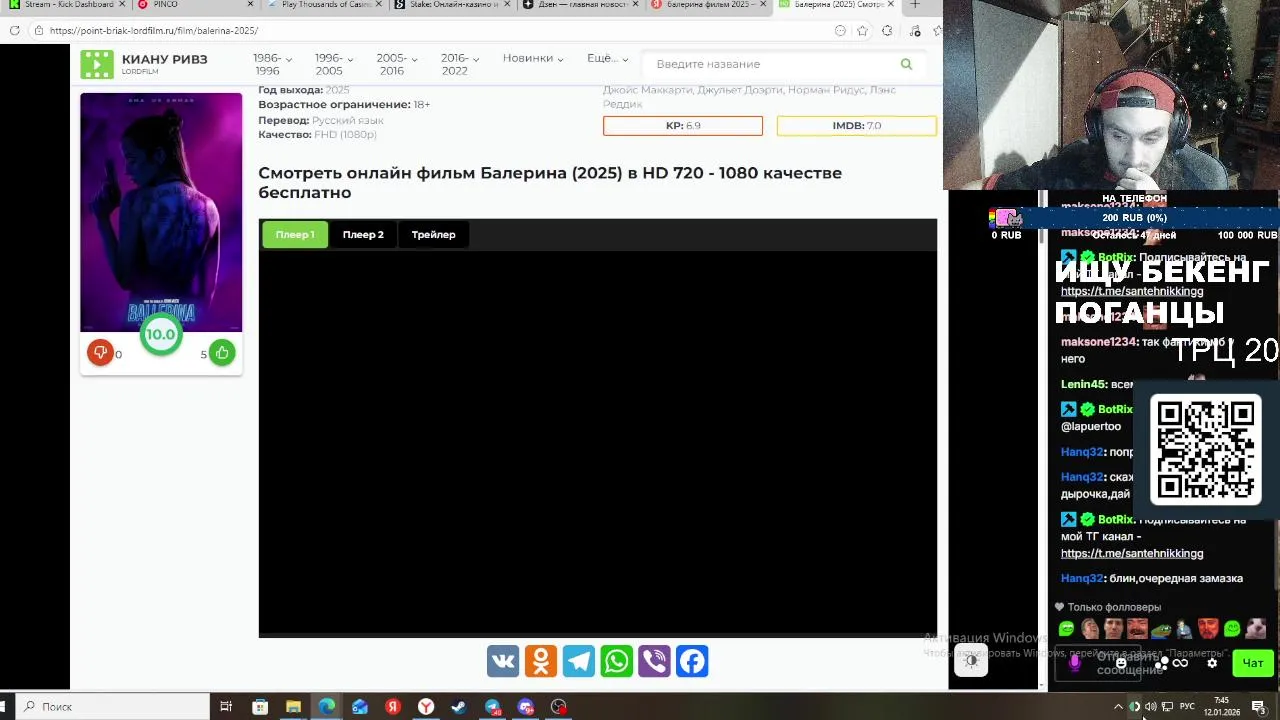This screenshot has height=720, width=1280.
Task: Open File Explorer from the taskbar
Action: (293, 707)
